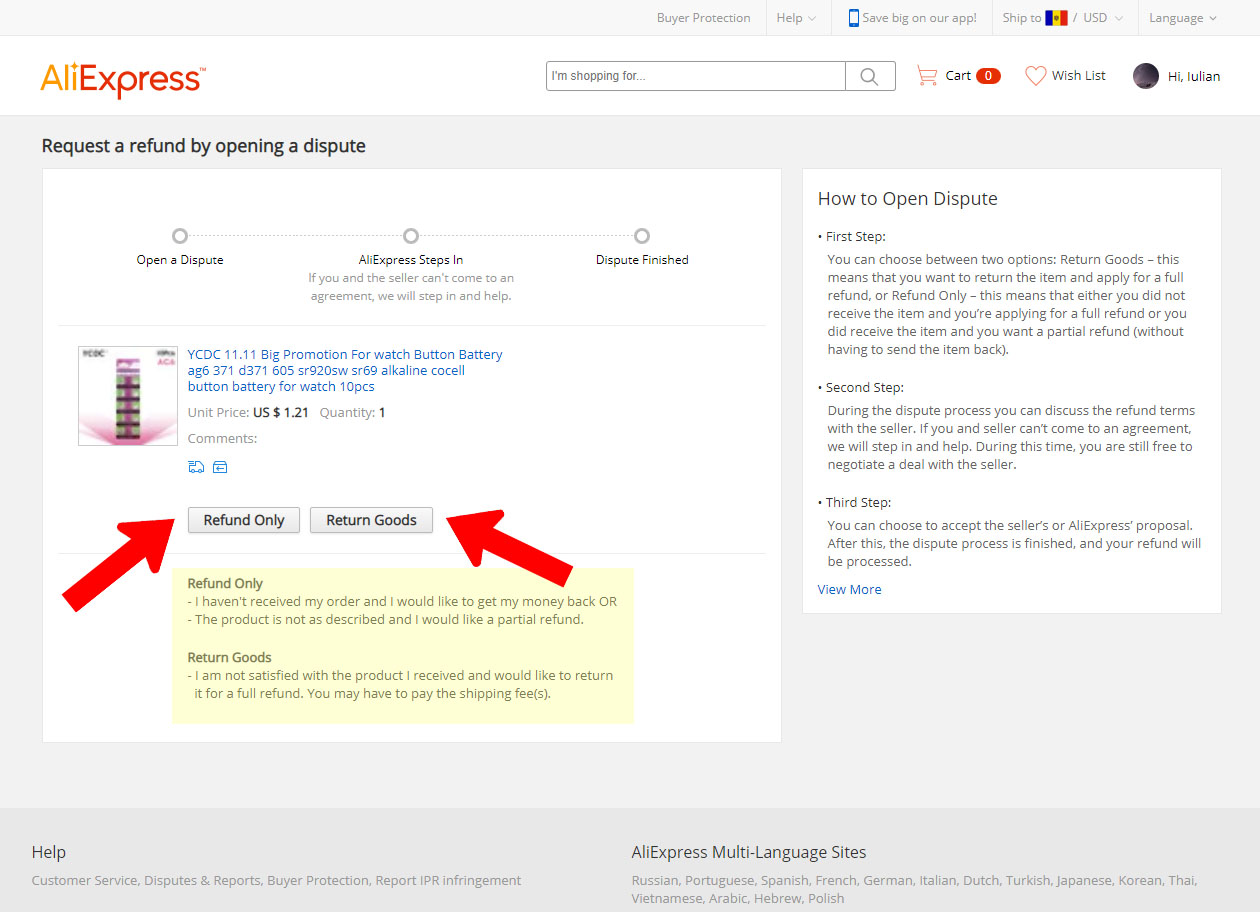Click the 'Dispute Finished' step circle
Screen dimensions: 1260x912
[x=642, y=236]
